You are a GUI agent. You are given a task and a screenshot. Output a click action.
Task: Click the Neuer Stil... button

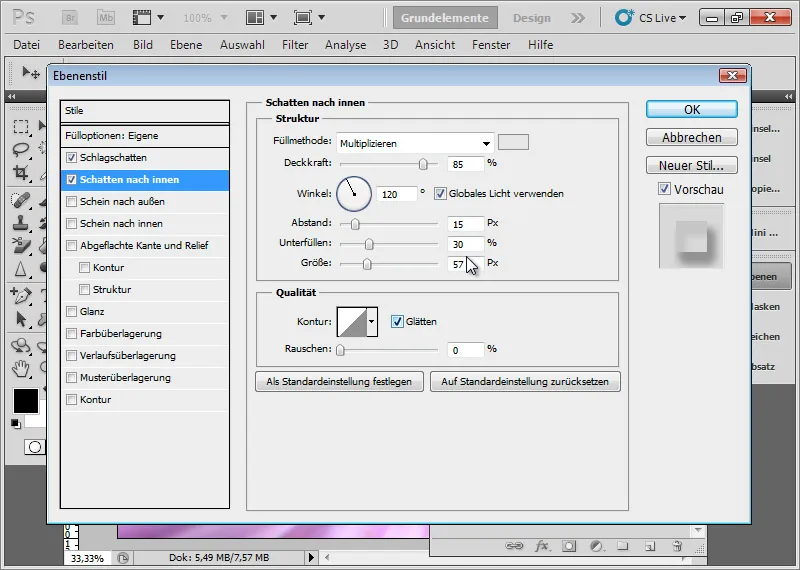click(x=692, y=165)
